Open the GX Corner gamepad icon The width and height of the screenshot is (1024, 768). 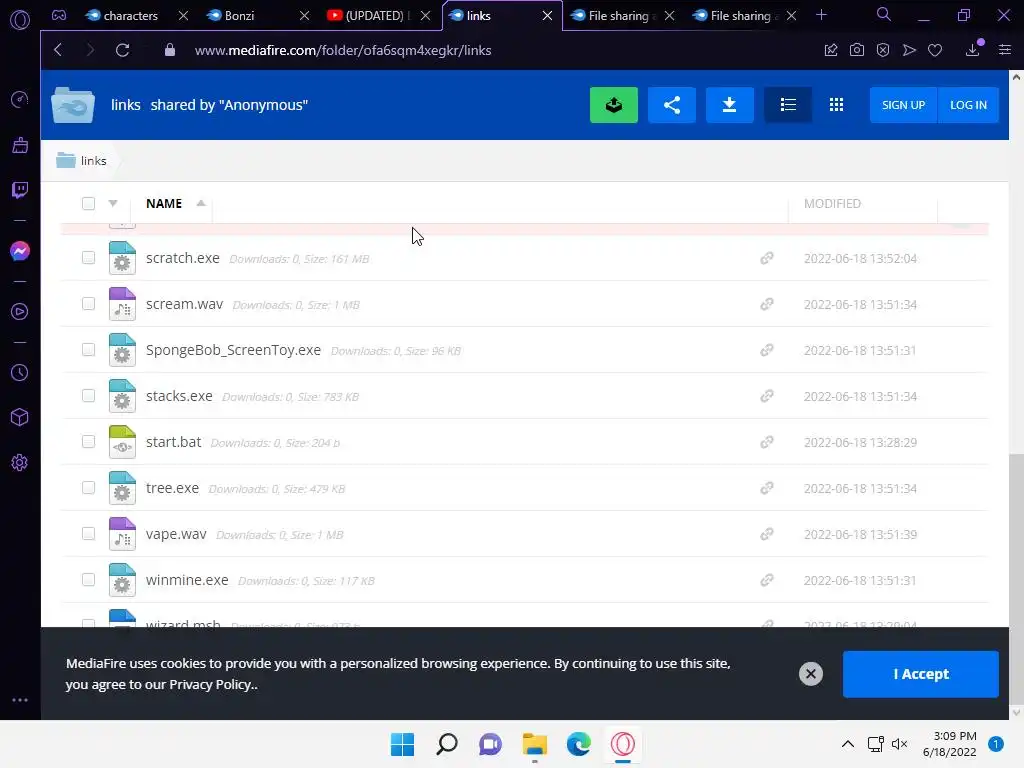[x=59, y=15]
